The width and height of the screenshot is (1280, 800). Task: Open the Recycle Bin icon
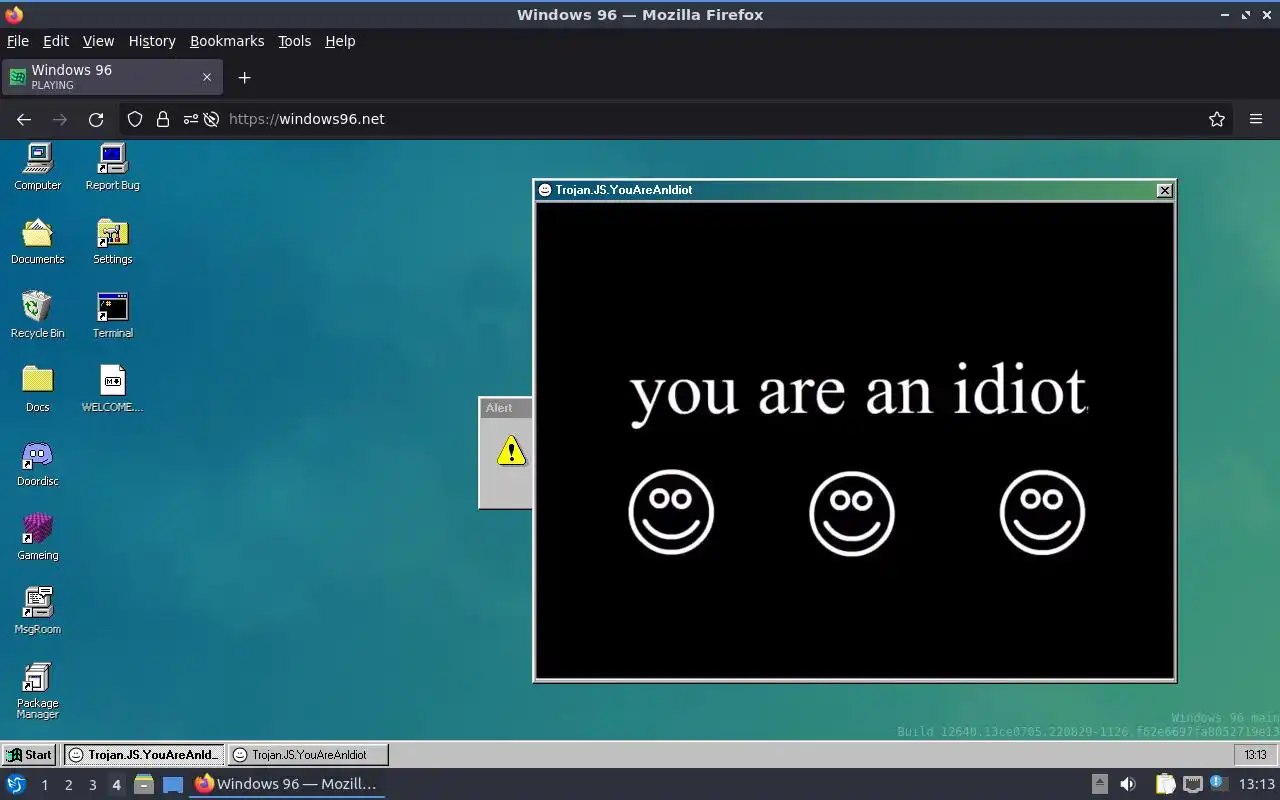tap(38, 314)
